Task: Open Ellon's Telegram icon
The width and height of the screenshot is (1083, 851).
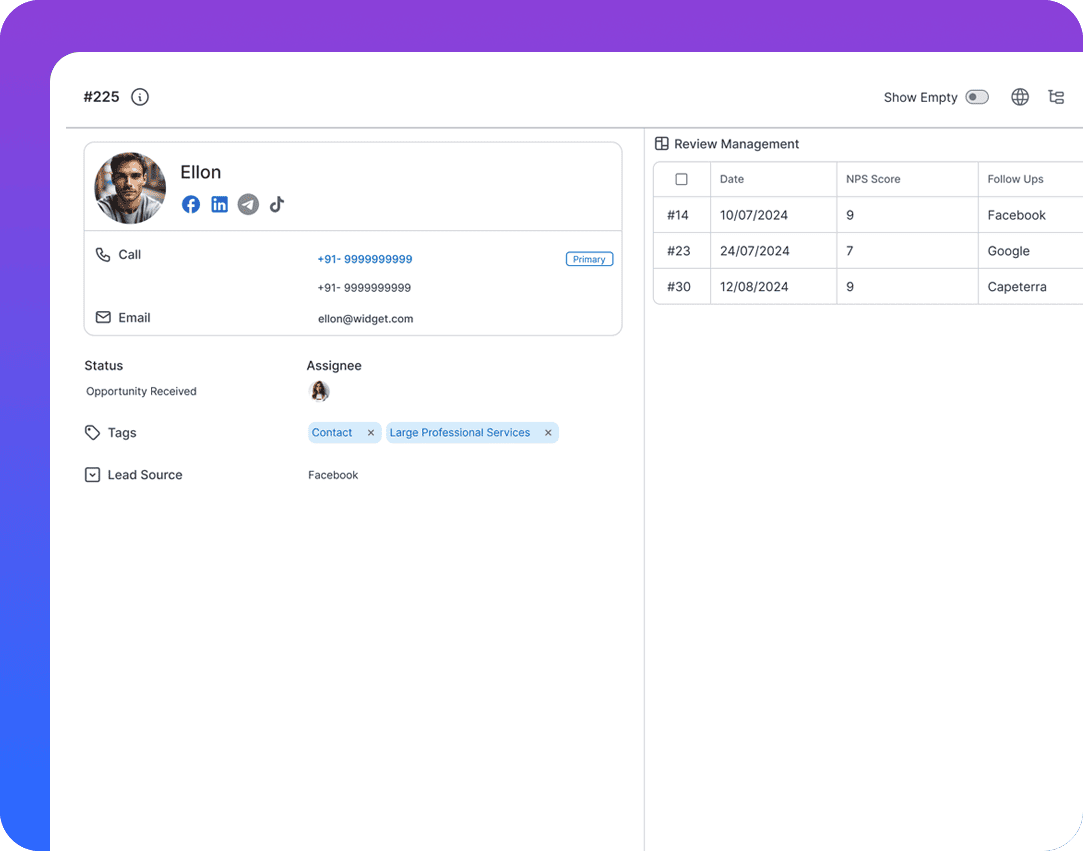Action: tap(249, 204)
